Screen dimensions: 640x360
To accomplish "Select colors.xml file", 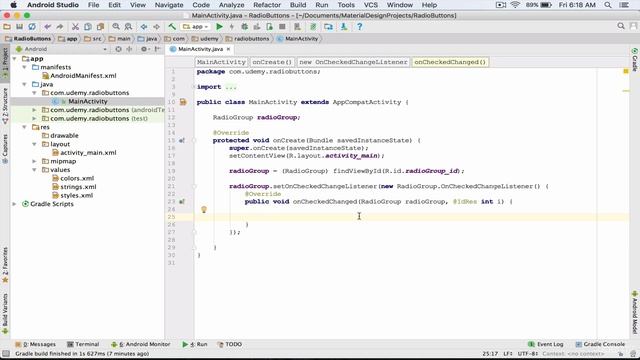I will tap(77, 178).
